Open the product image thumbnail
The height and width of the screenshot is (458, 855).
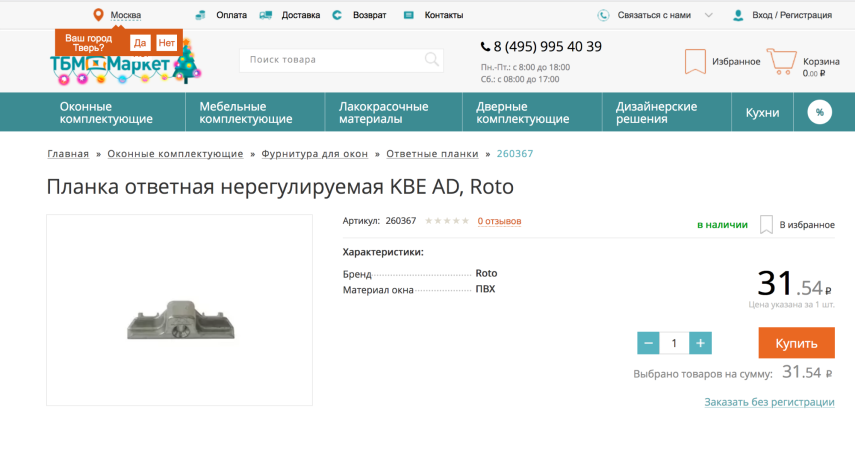point(179,310)
